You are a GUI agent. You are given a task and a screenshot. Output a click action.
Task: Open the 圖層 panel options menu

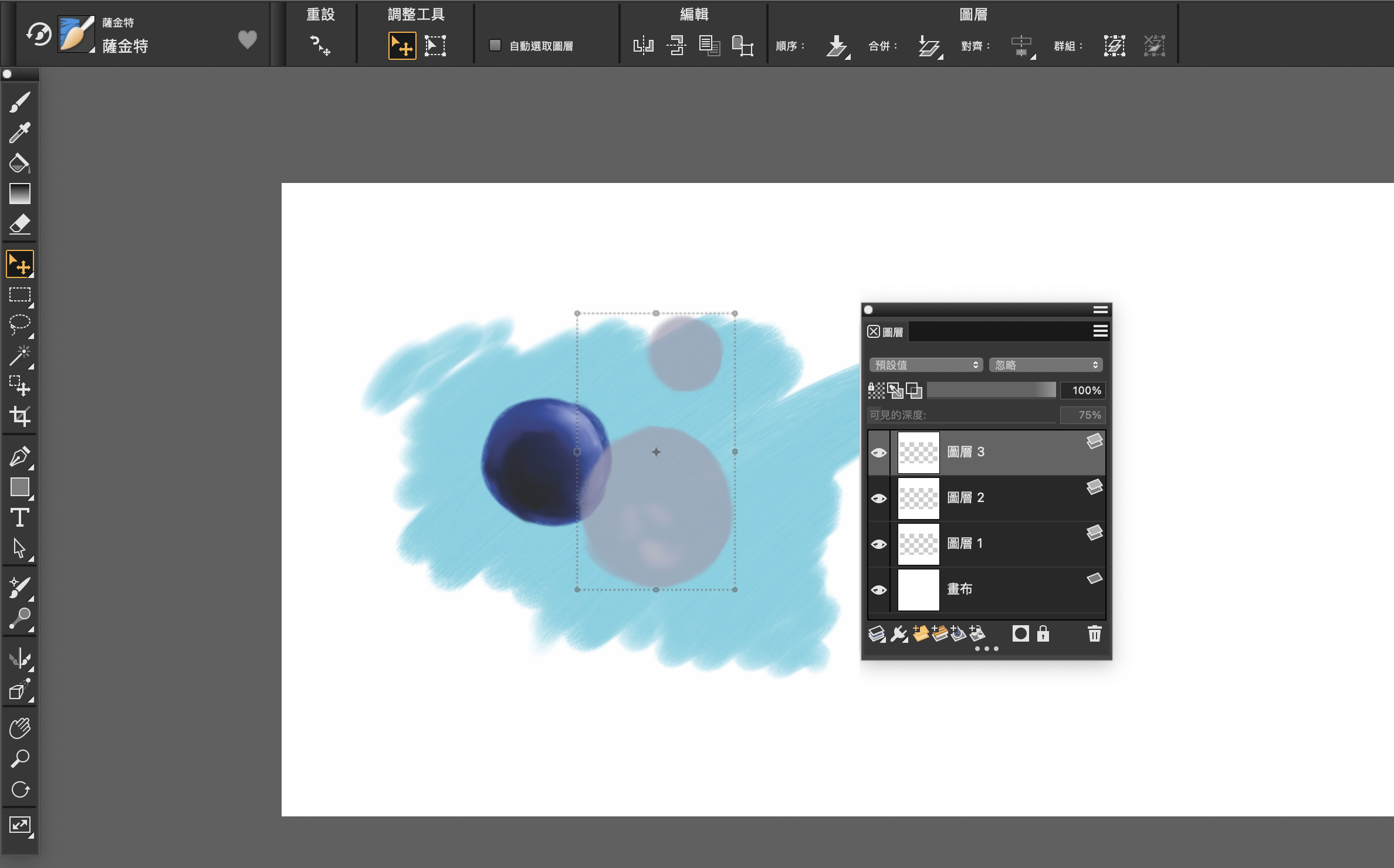(x=1100, y=331)
